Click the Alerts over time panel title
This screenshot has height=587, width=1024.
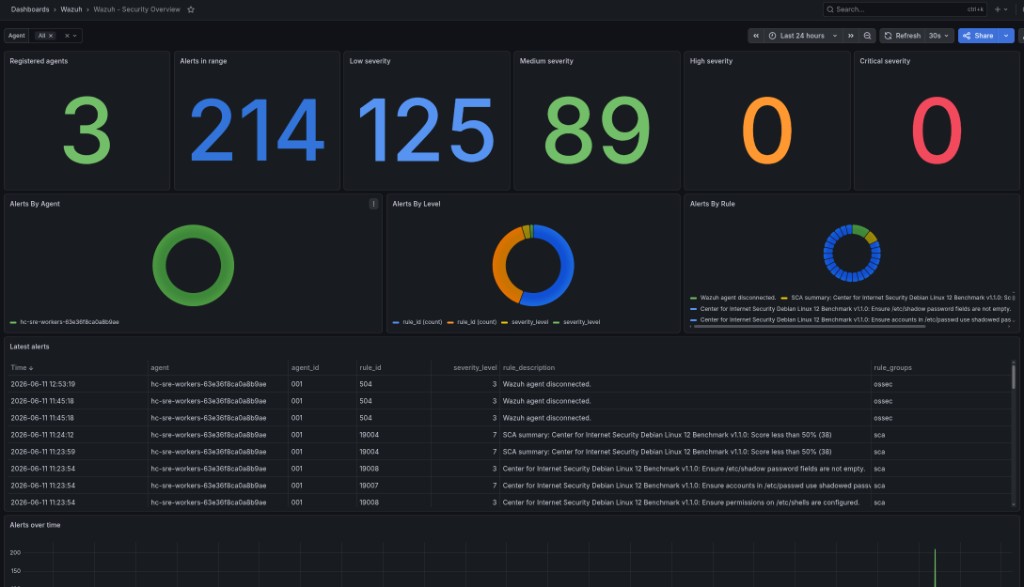[35, 525]
